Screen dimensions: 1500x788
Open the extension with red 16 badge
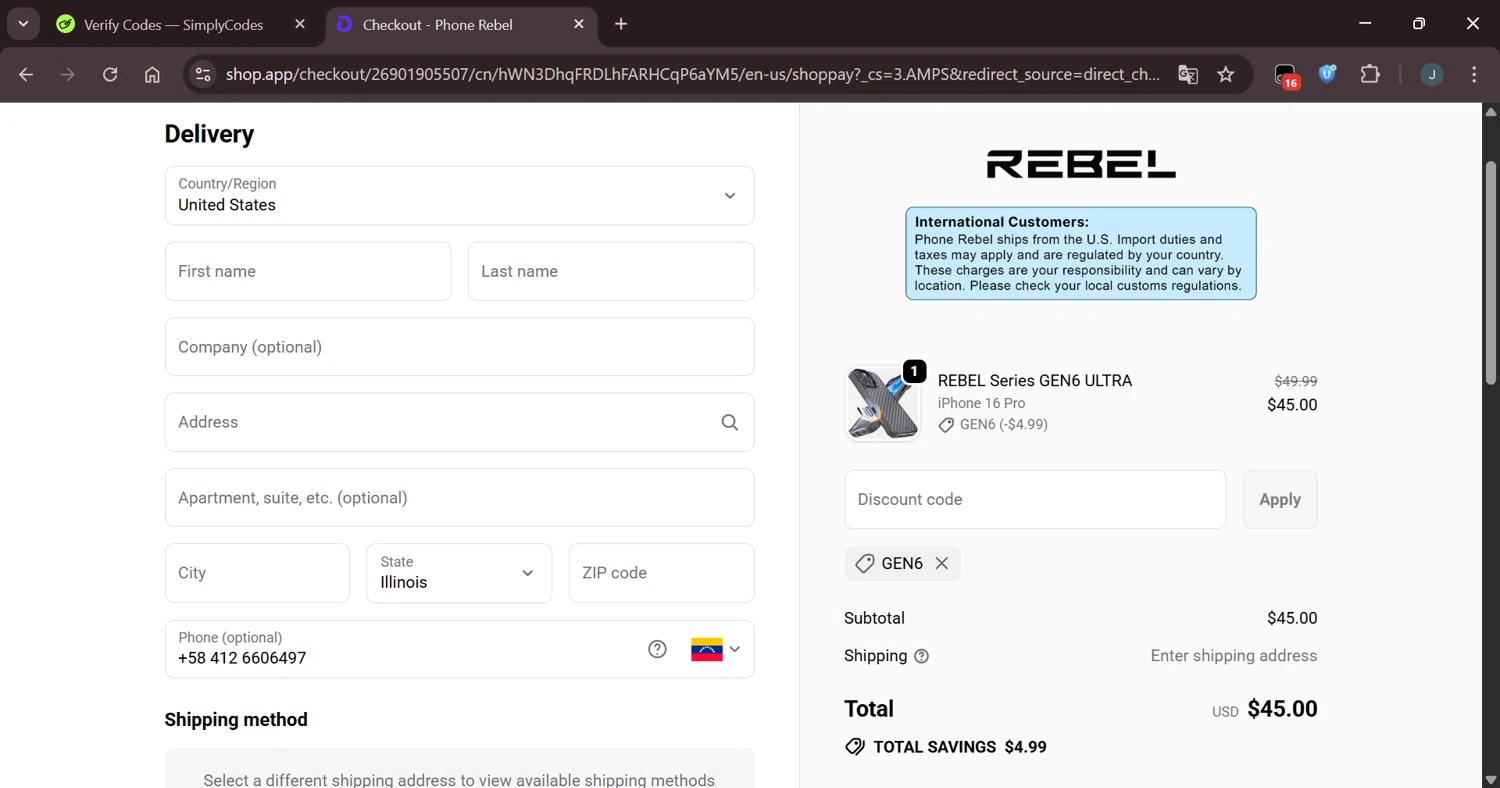1286,75
